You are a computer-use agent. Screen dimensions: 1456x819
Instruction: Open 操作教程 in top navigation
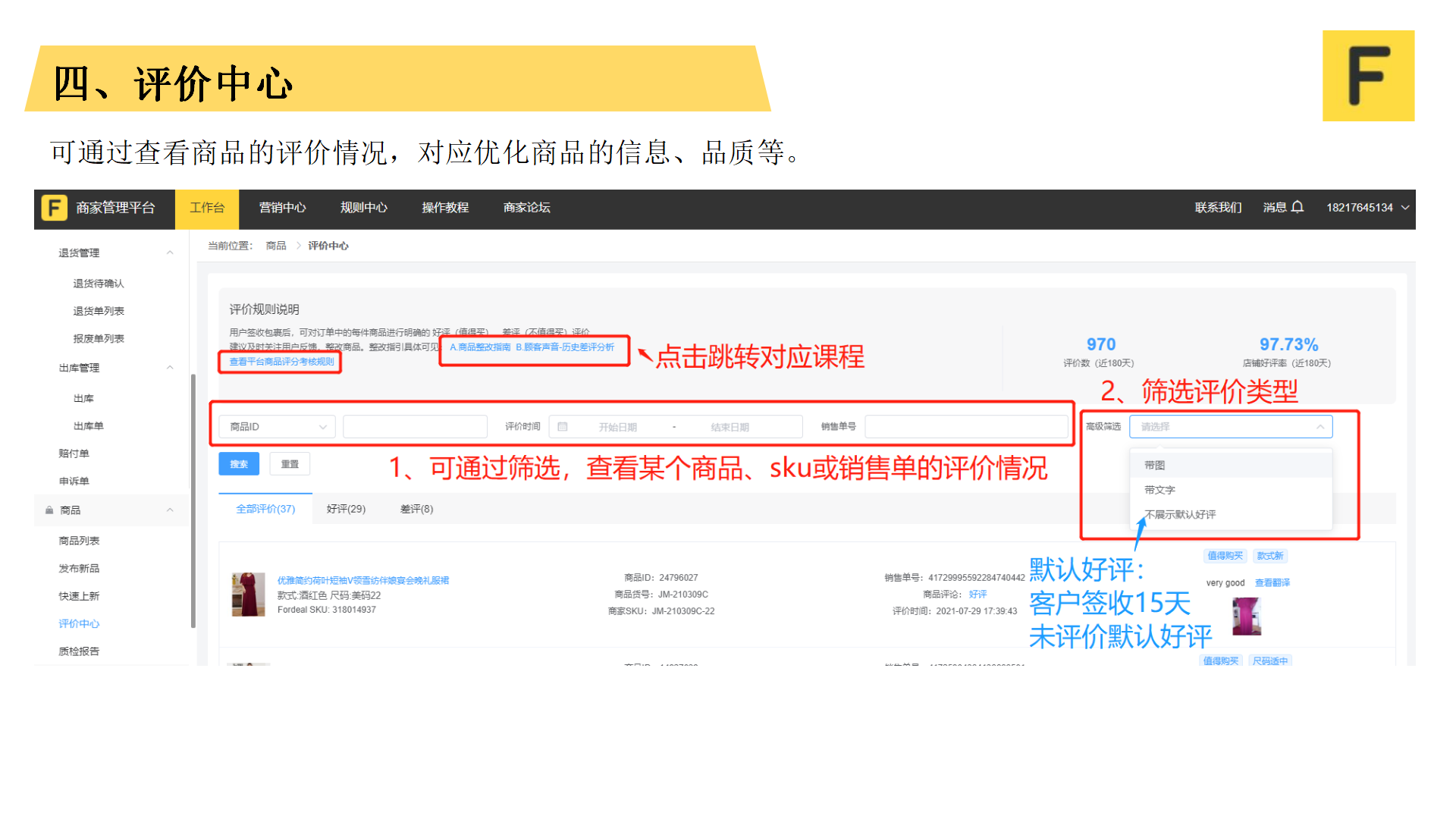click(445, 208)
